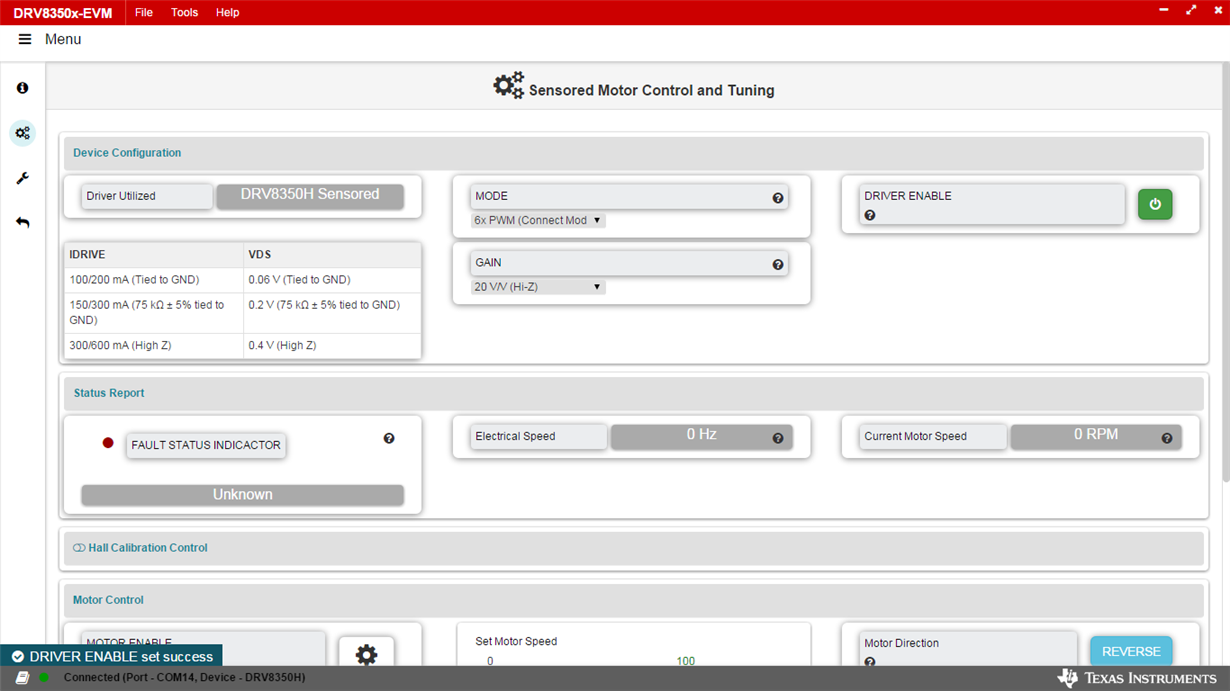Open the Tools menu
The height and width of the screenshot is (691, 1230).
click(x=184, y=12)
